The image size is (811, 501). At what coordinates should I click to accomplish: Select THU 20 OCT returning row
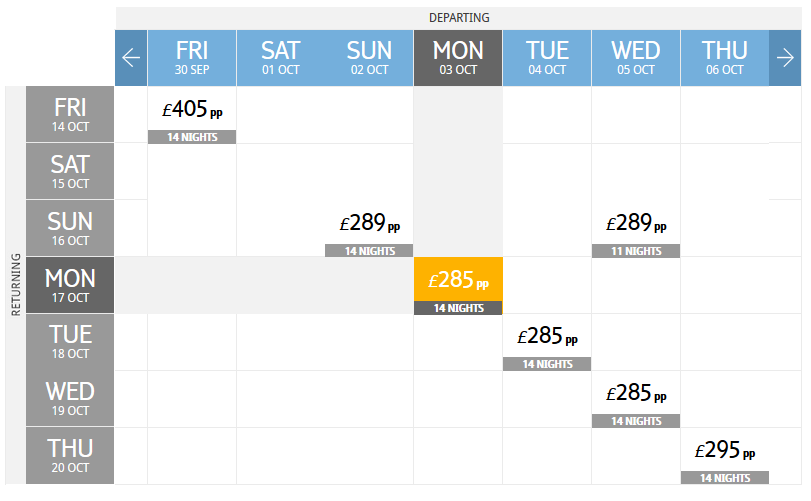click(70, 456)
